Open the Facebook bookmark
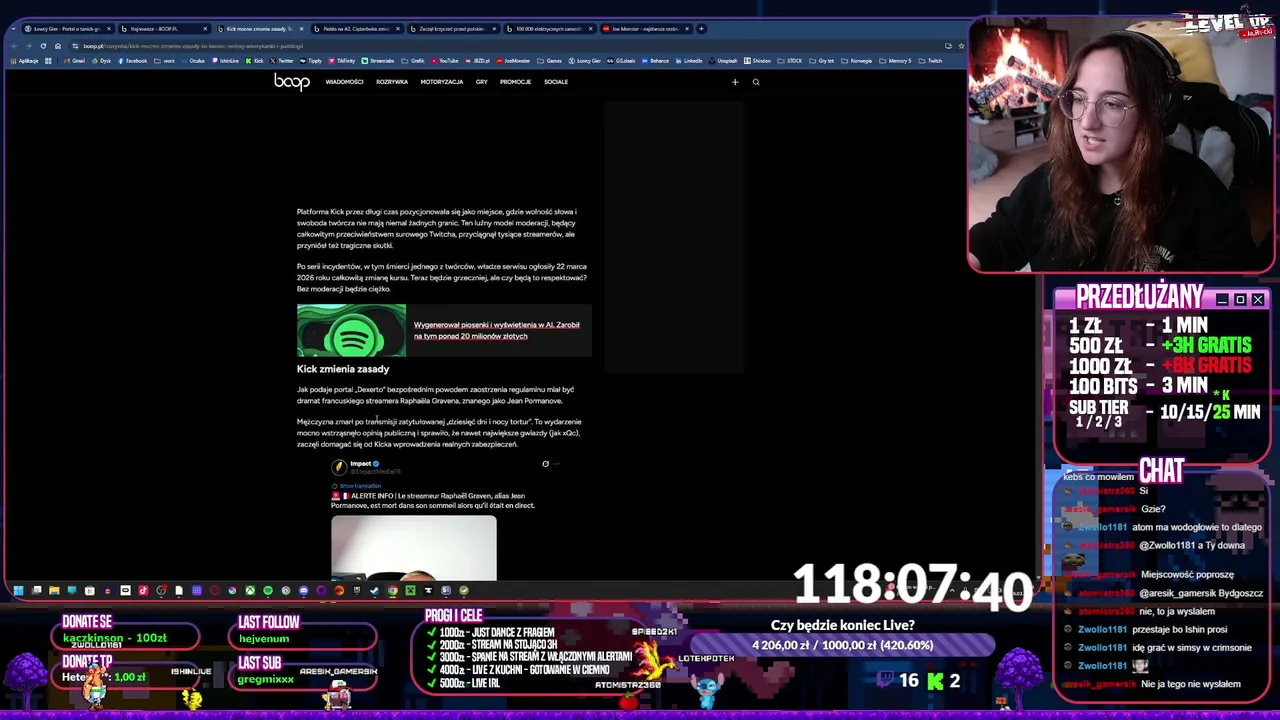 132,61
